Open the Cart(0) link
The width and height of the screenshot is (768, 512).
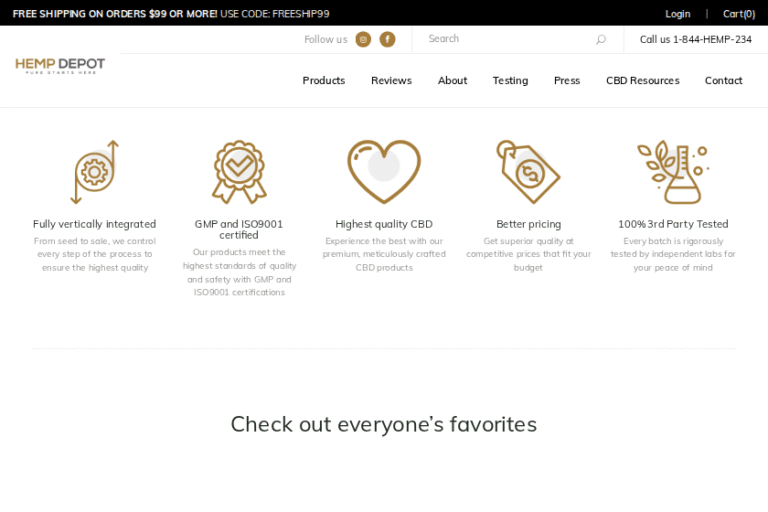point(739,14)
